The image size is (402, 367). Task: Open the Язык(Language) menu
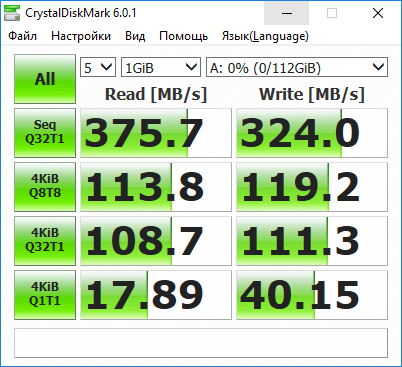point(265,36)
